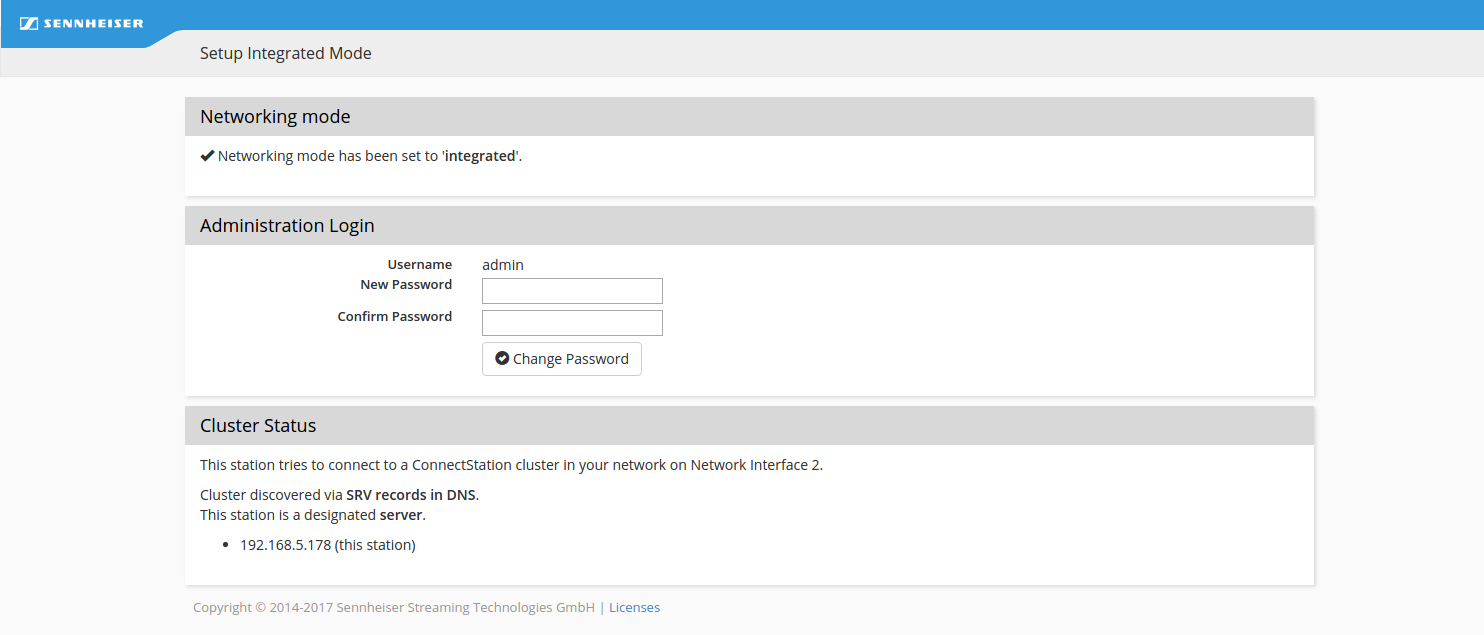Focus the Confirm Password field
Image resolution: width=1484 pixels, height=635 pixels.
coord(572,323)
